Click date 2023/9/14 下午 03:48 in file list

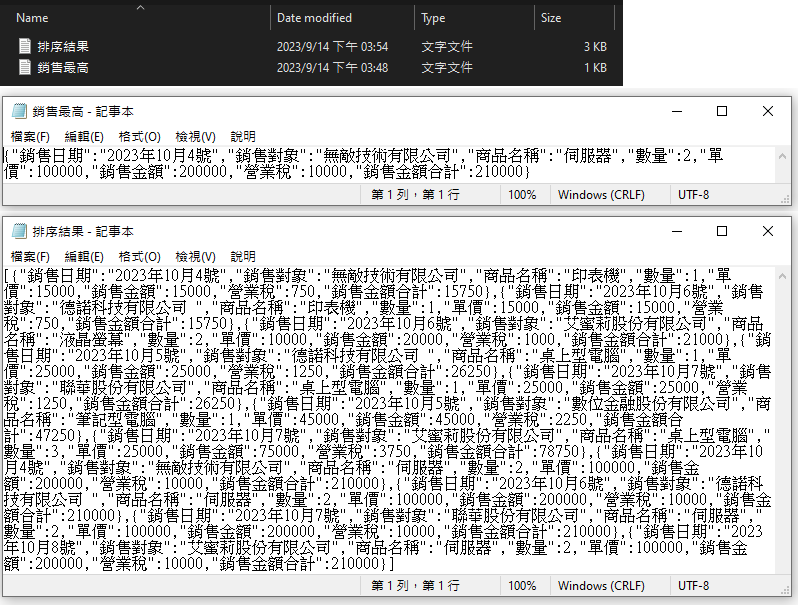pos(332,68)
